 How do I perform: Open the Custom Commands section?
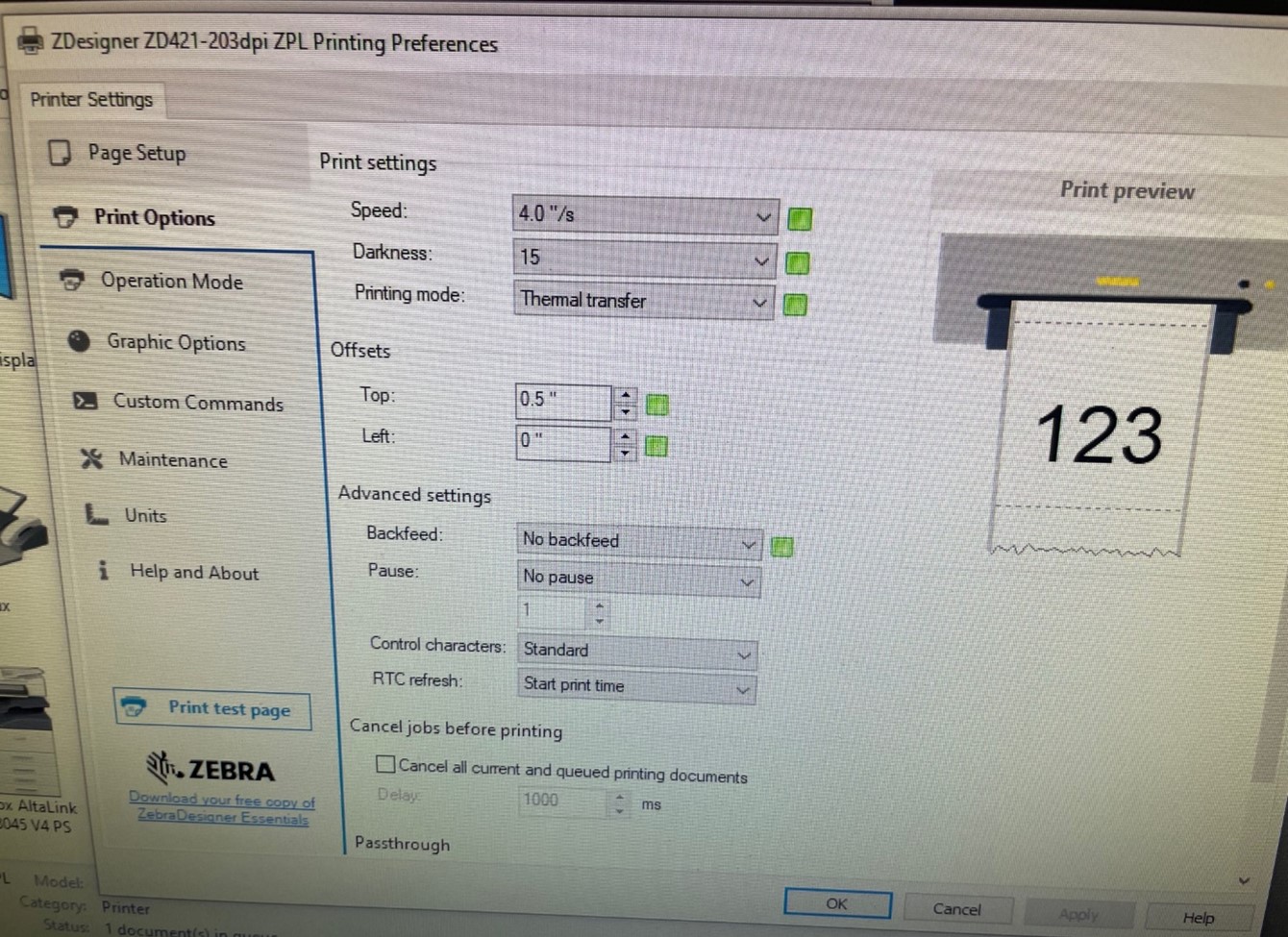pyautogui.click(x=198, y=403)
